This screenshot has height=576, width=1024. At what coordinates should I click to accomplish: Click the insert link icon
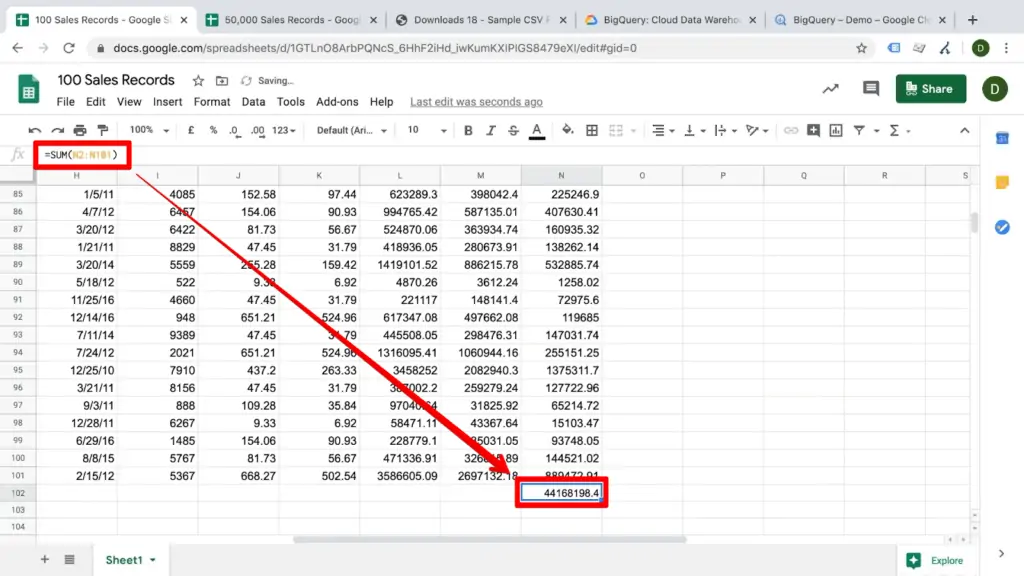coord(793,130)
